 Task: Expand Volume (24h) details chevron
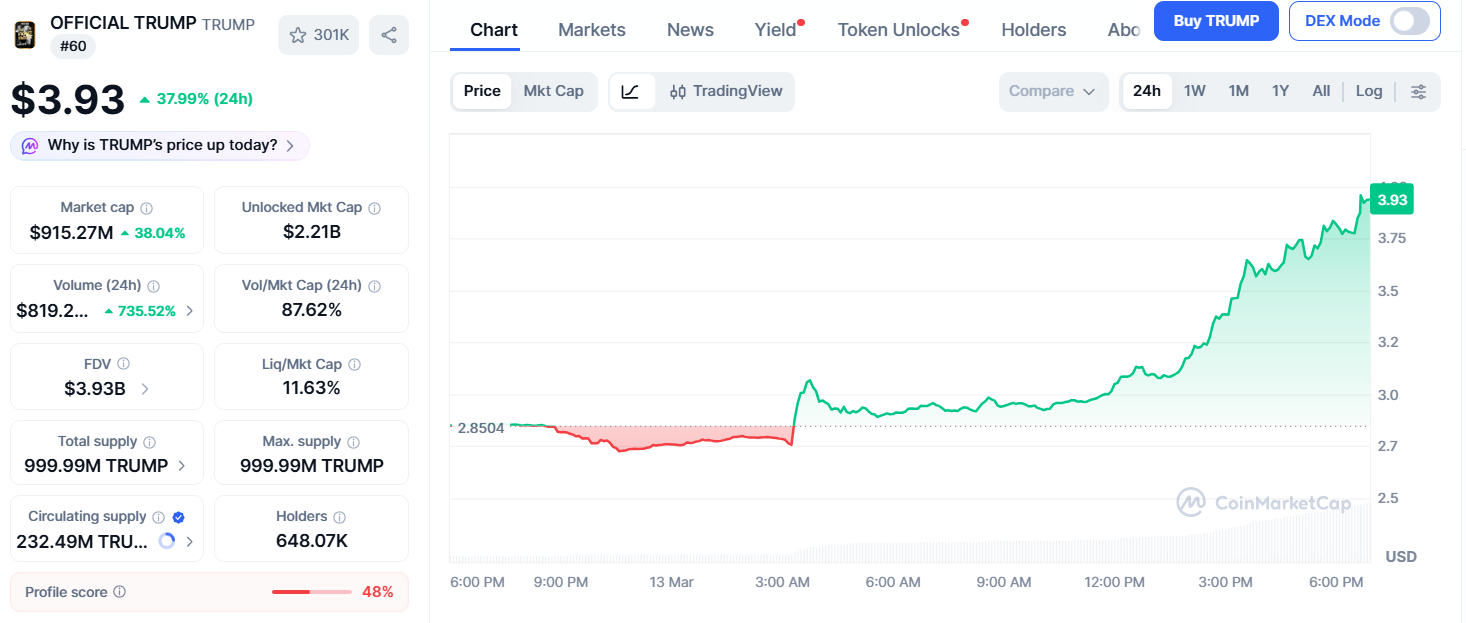coord(189,311)
